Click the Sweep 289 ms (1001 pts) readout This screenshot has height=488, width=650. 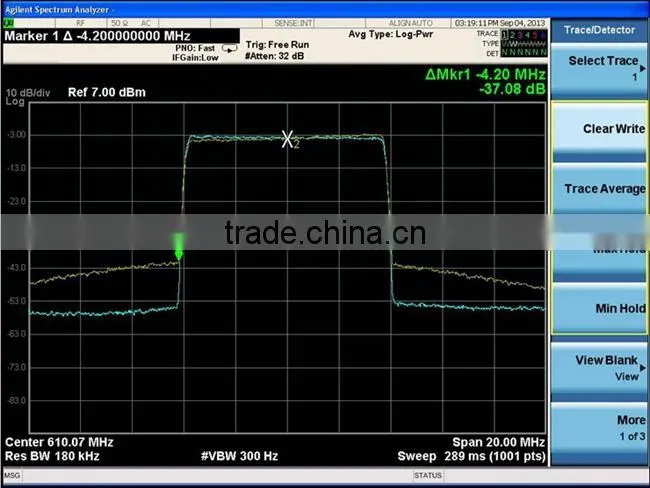[x=471, y=456]
